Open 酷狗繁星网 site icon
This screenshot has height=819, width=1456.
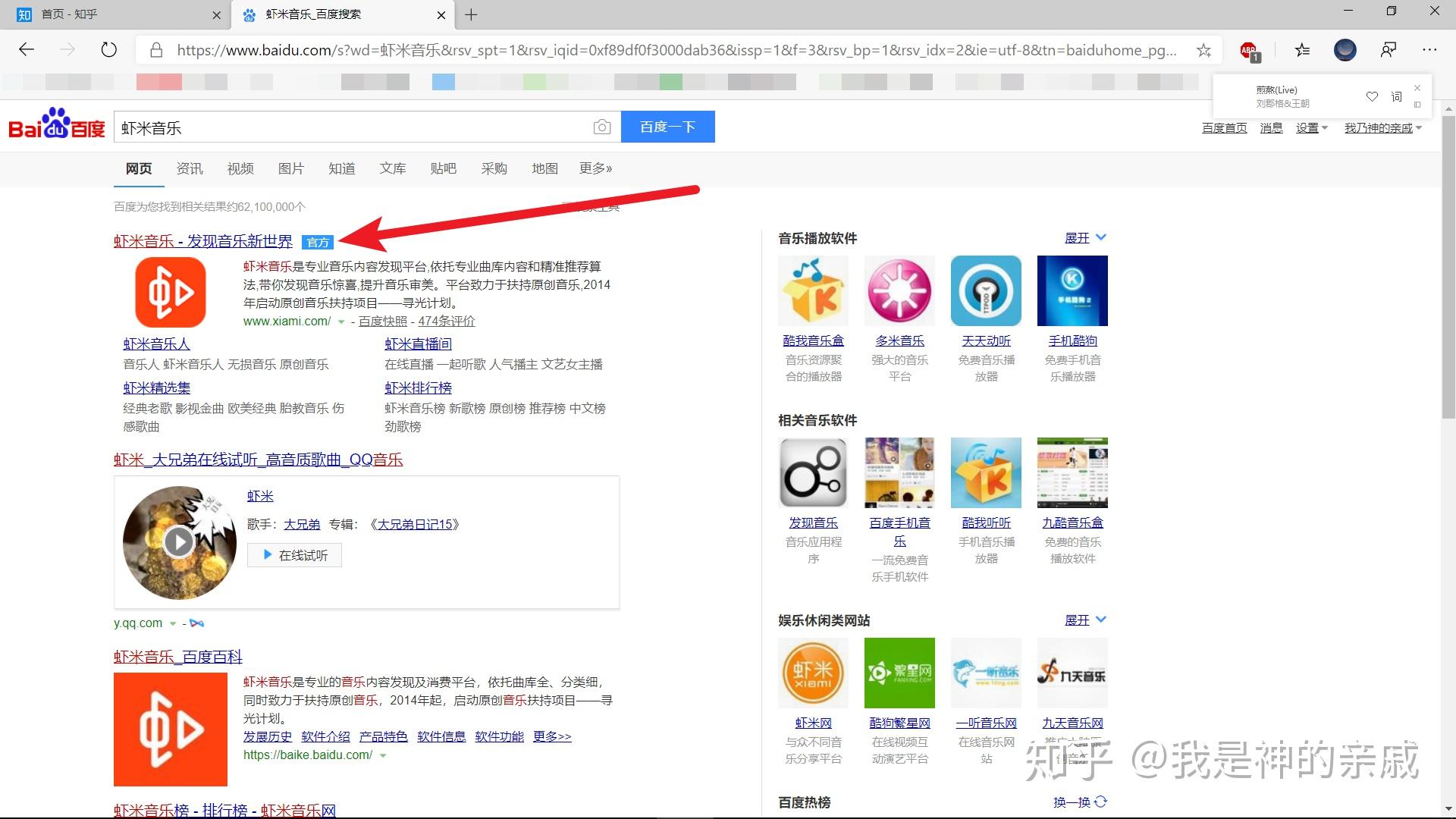(900, 673)
